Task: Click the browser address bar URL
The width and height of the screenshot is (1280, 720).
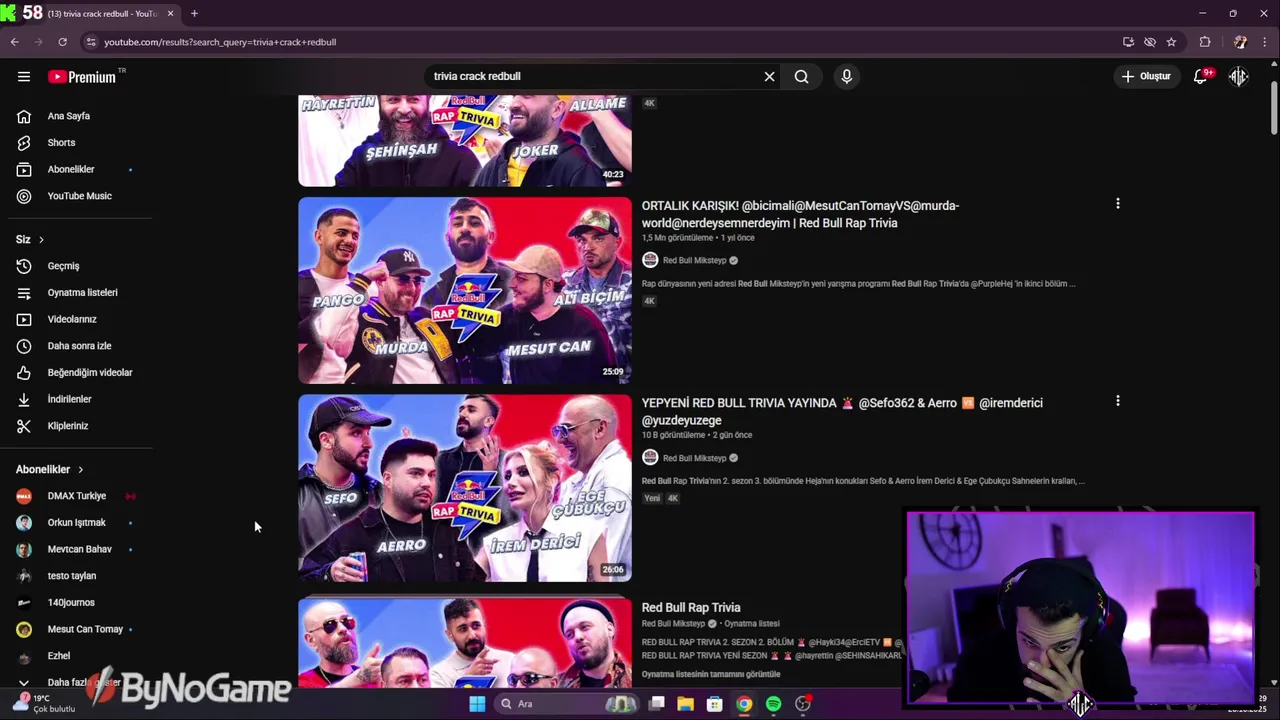Action: pos(220,42)
